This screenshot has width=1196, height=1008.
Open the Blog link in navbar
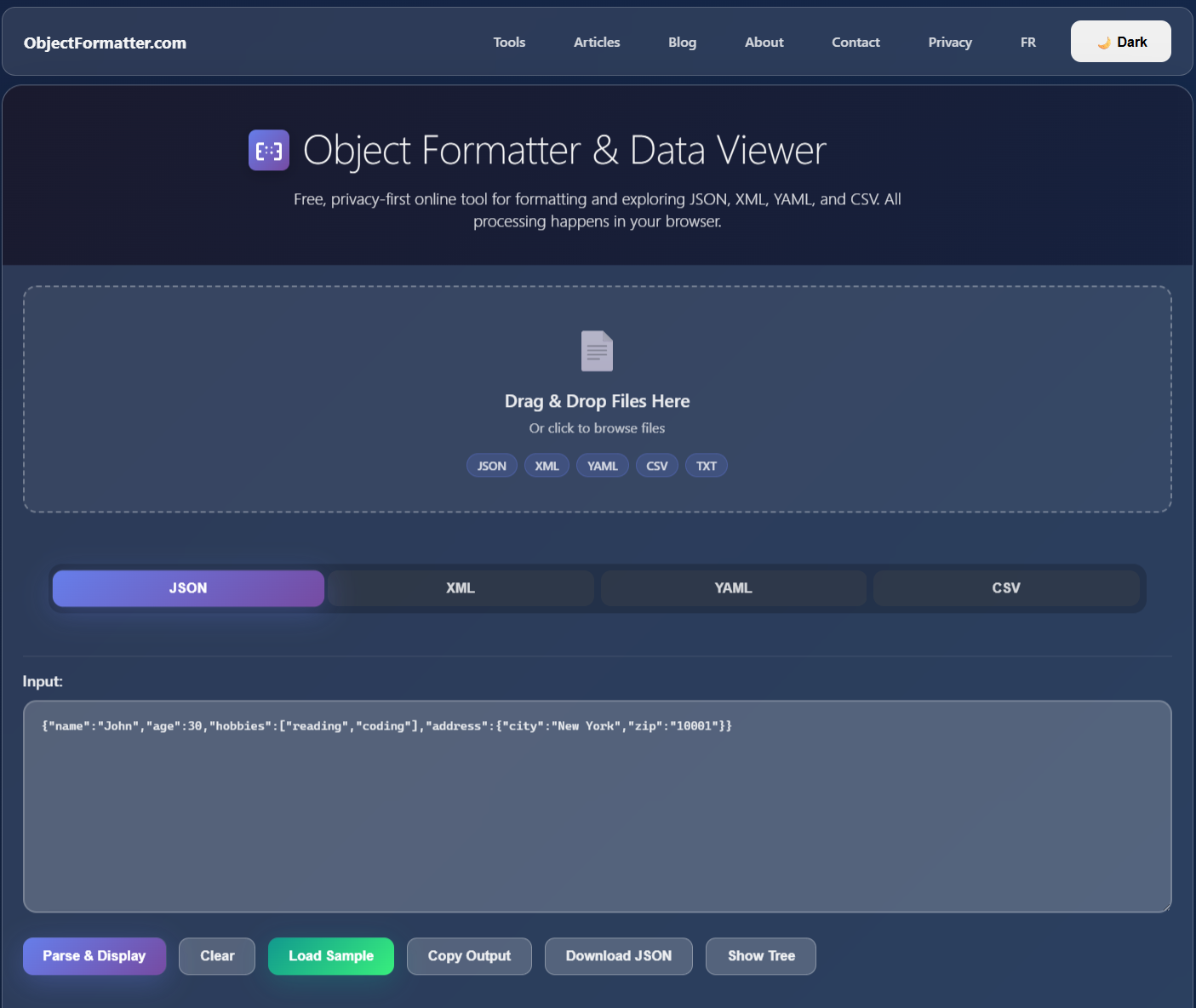click(682, 43)
